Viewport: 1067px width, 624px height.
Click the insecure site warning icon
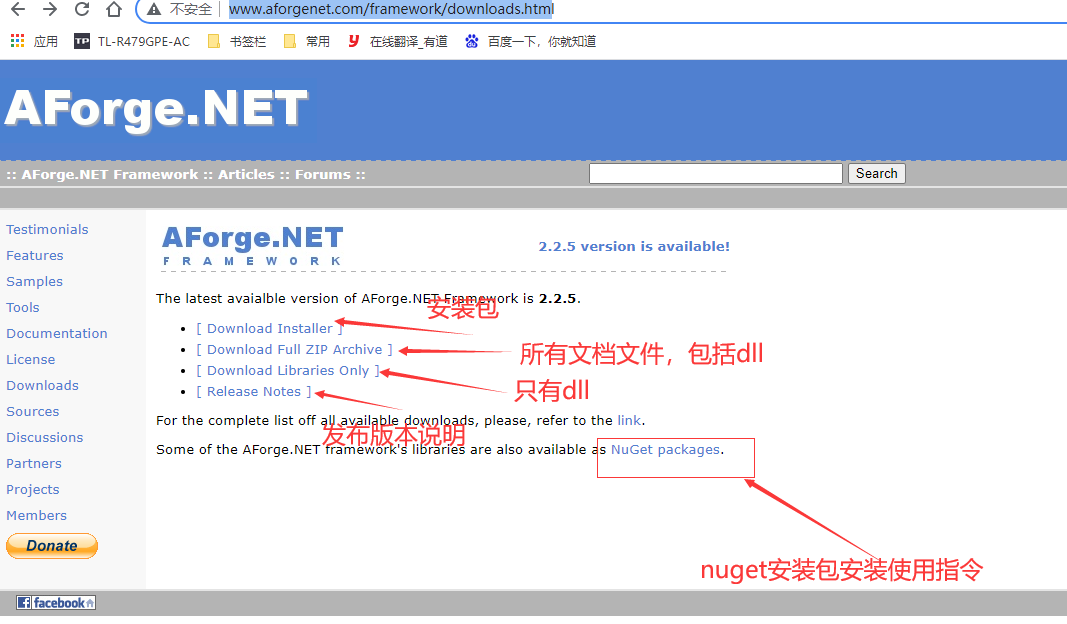pyautogui.click(x=154, y=10)
